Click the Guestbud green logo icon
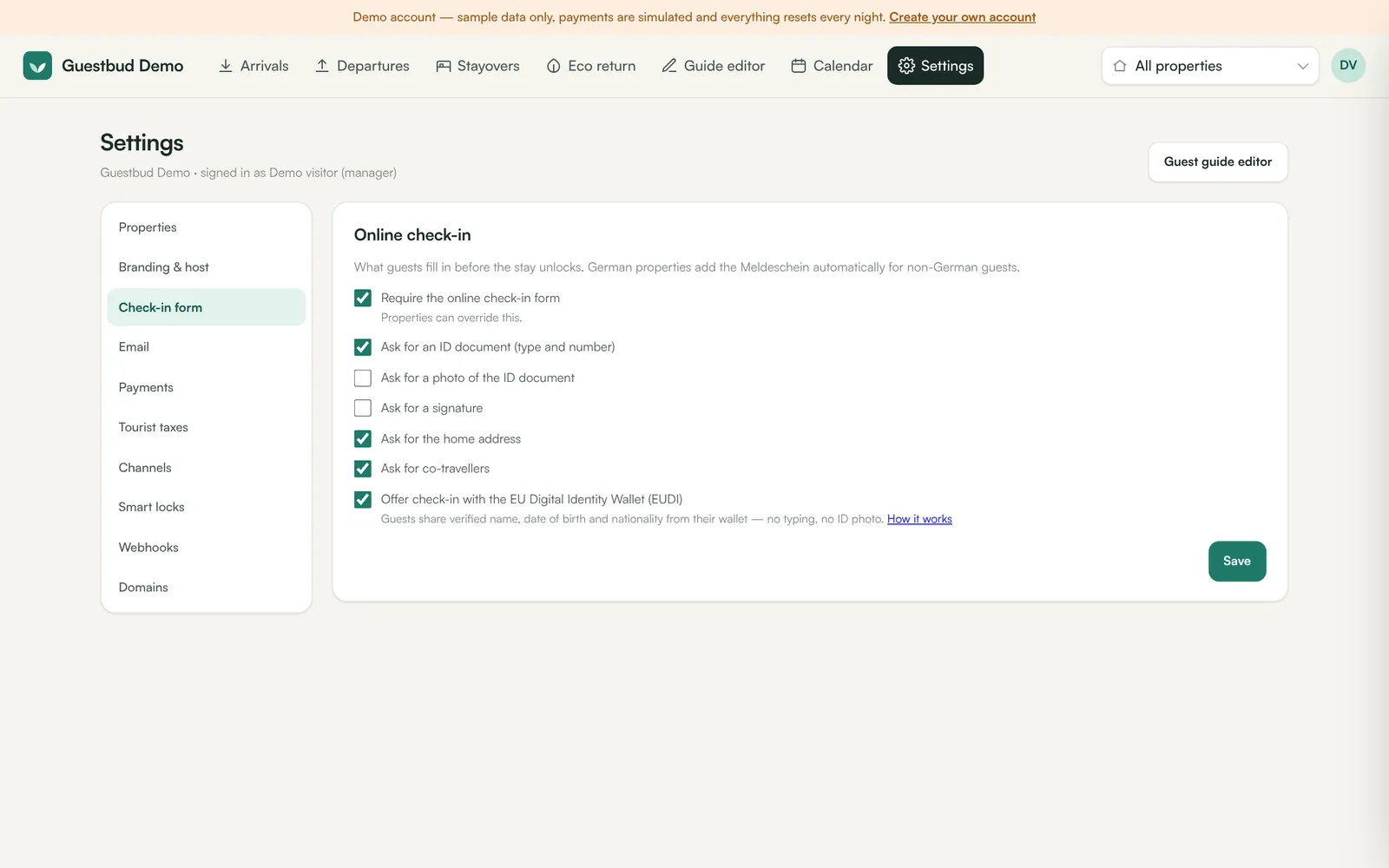 click(37, 66)
